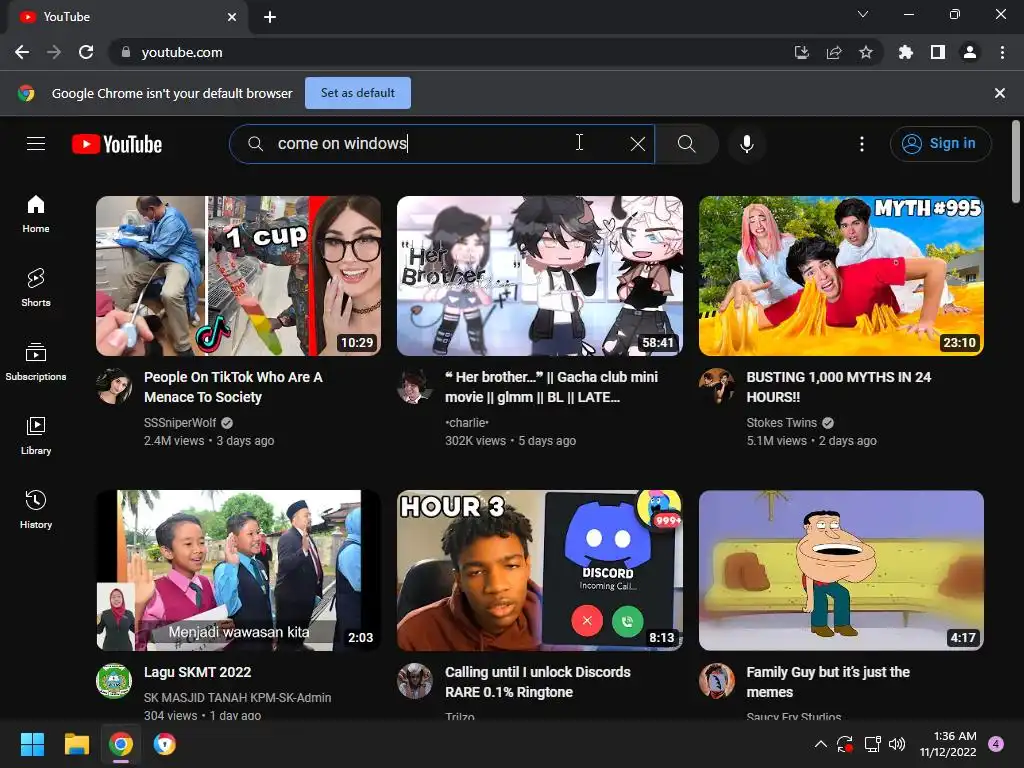The width and height of the screenshot is (1024, 768).
Task: Open Chrome three-dot menu
Action: click(1002, 52)
